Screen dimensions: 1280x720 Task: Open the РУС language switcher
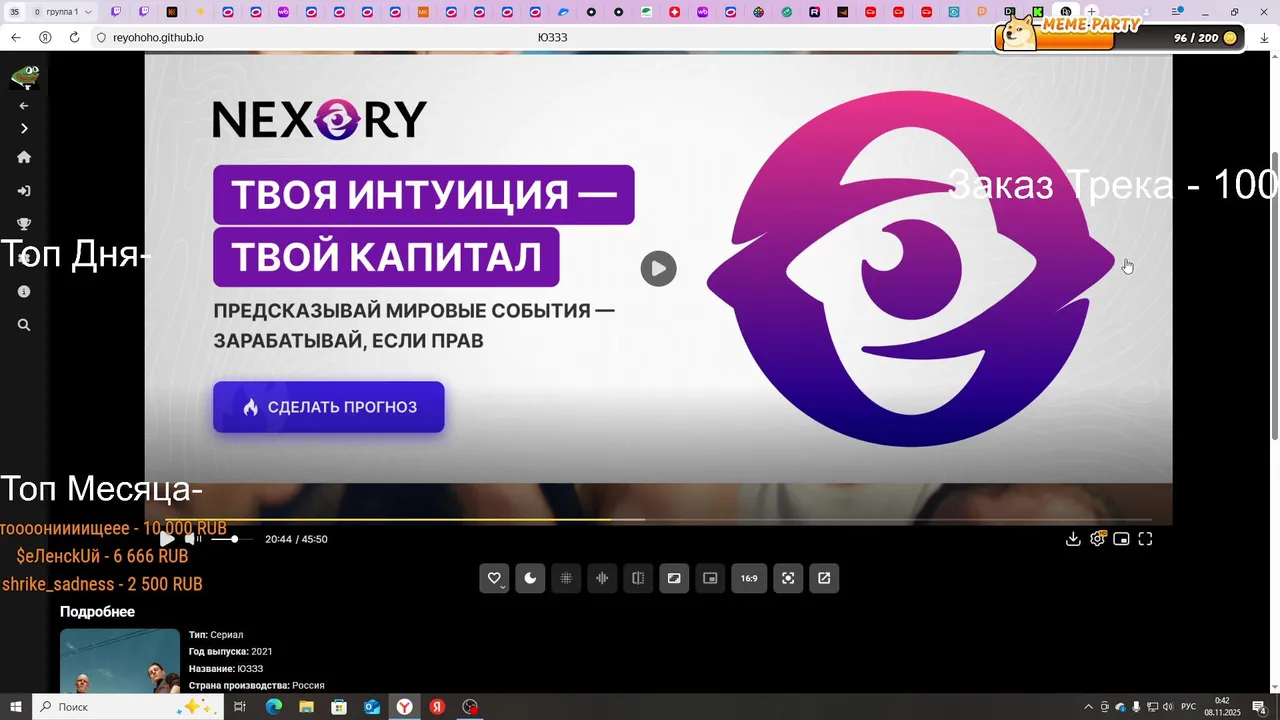(x=1189, y=707)
